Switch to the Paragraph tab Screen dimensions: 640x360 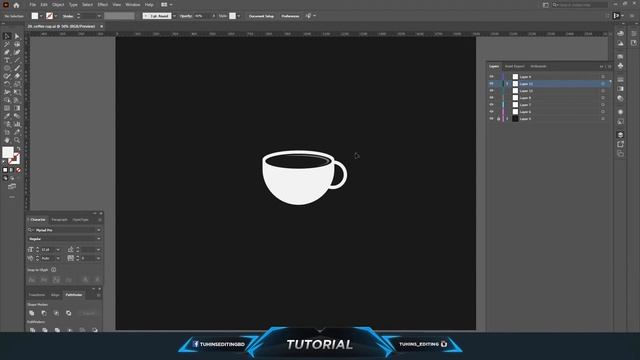(60, 220)
